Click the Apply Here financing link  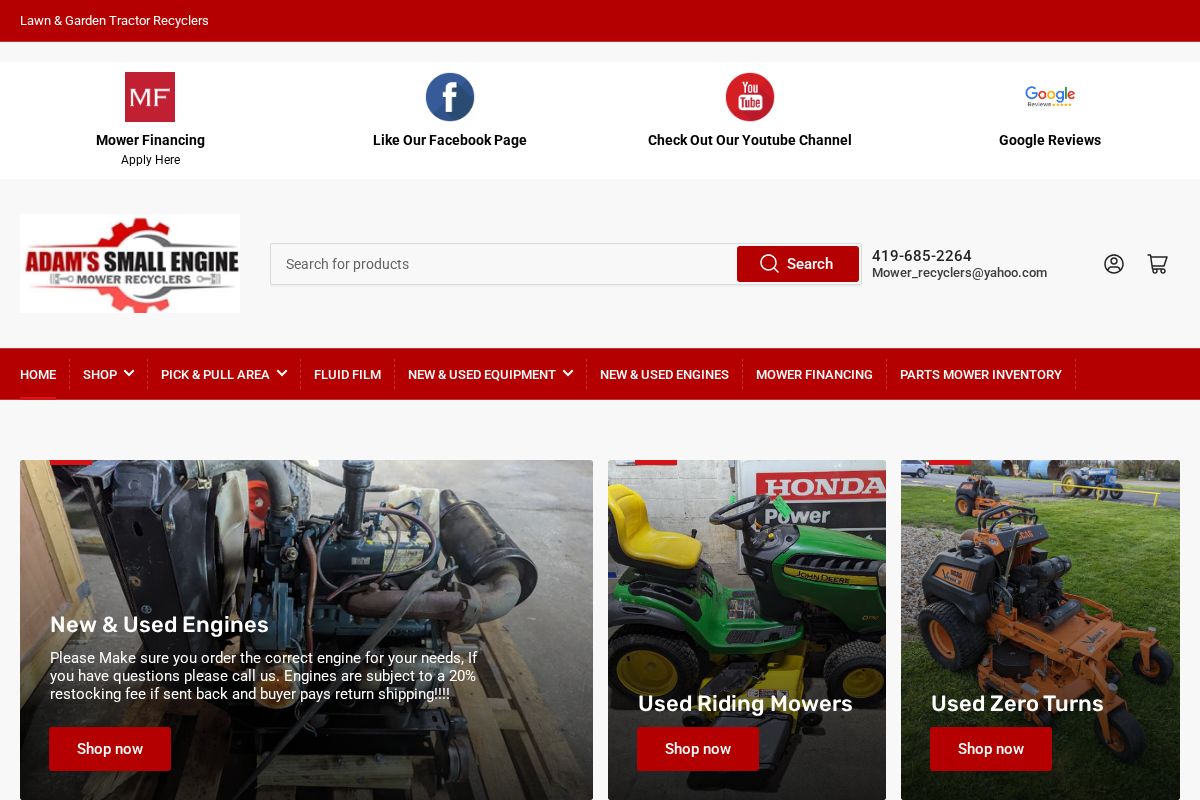[x=150, y=159]
